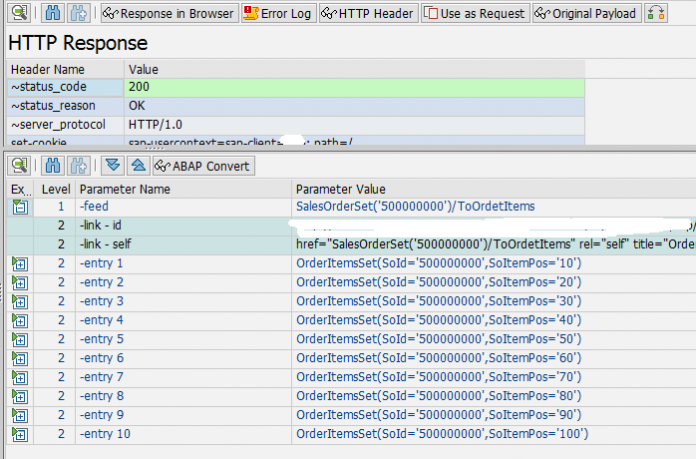This screenshot has width=696, height=459.
Task: View the Original Payload
Action: click(585, 13)
